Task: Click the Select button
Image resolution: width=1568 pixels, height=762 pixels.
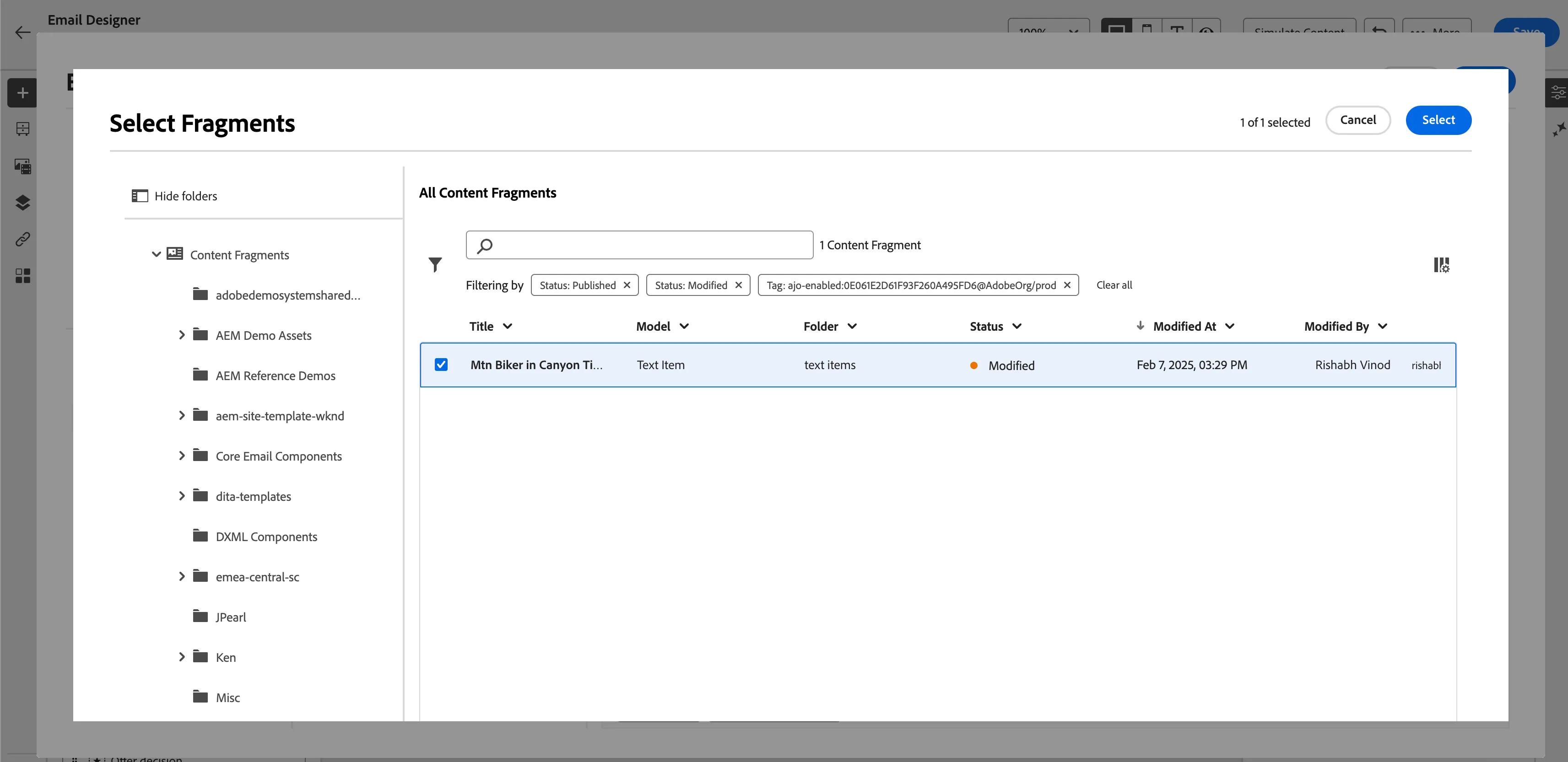Action: 1438,120
